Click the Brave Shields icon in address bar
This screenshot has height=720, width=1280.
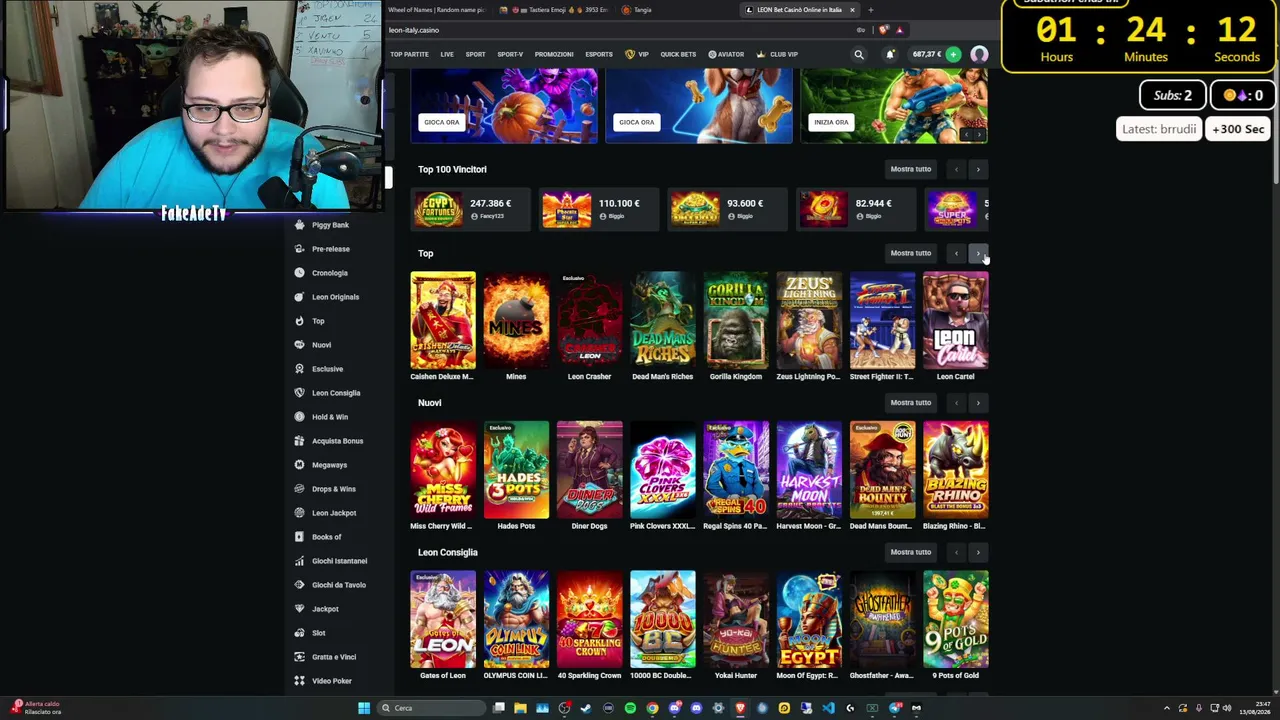click(883, 30)
